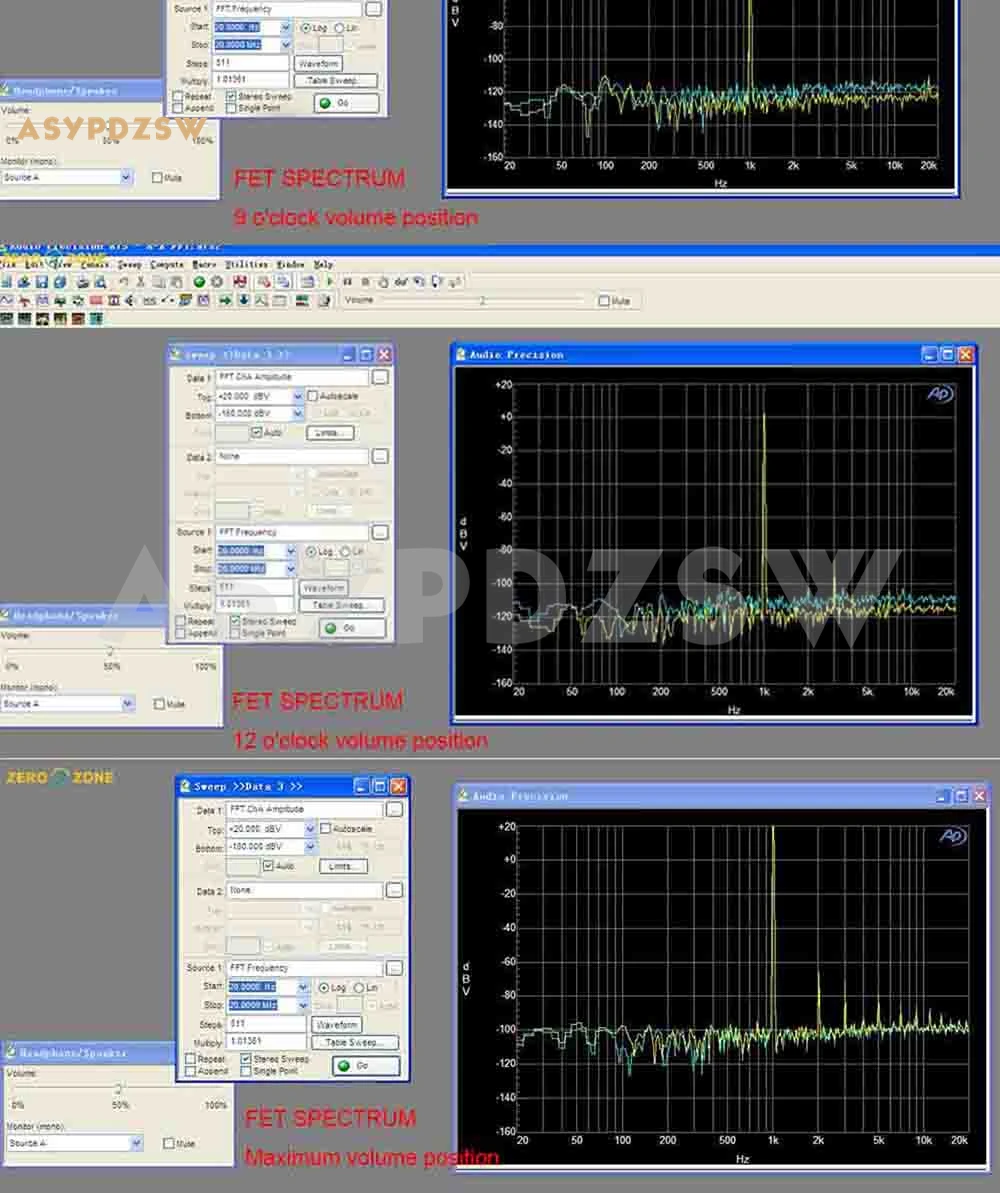
Task: Click the Volume slider in the main toolbar
Action: 483,301
